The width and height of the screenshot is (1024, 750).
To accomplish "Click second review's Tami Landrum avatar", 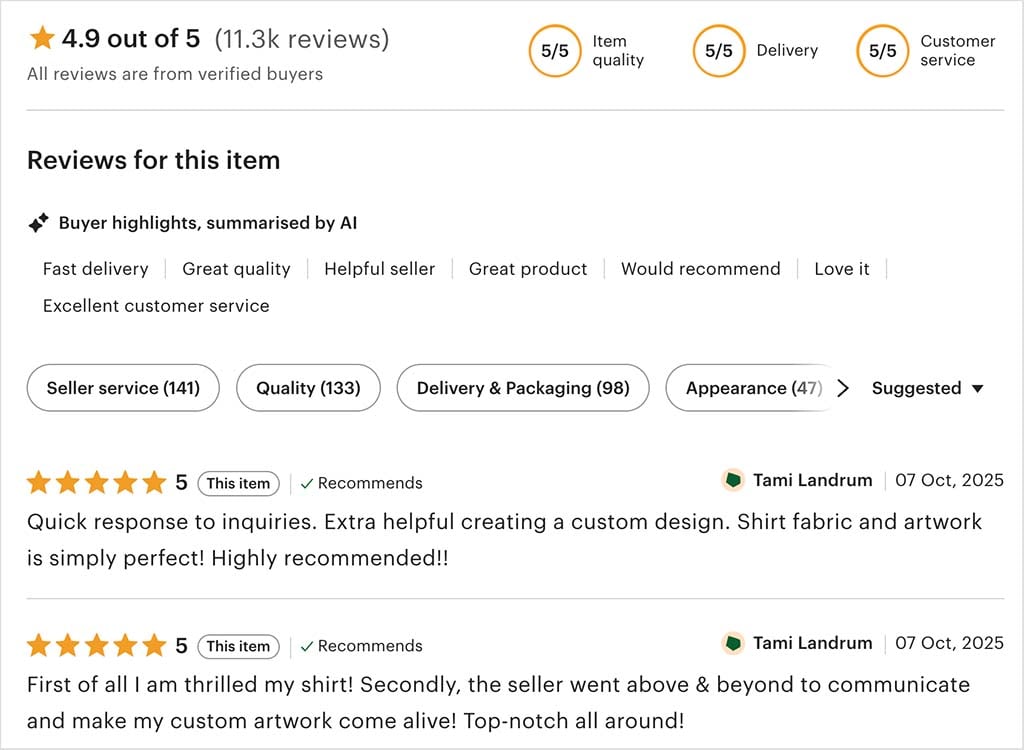I will 733,643.
